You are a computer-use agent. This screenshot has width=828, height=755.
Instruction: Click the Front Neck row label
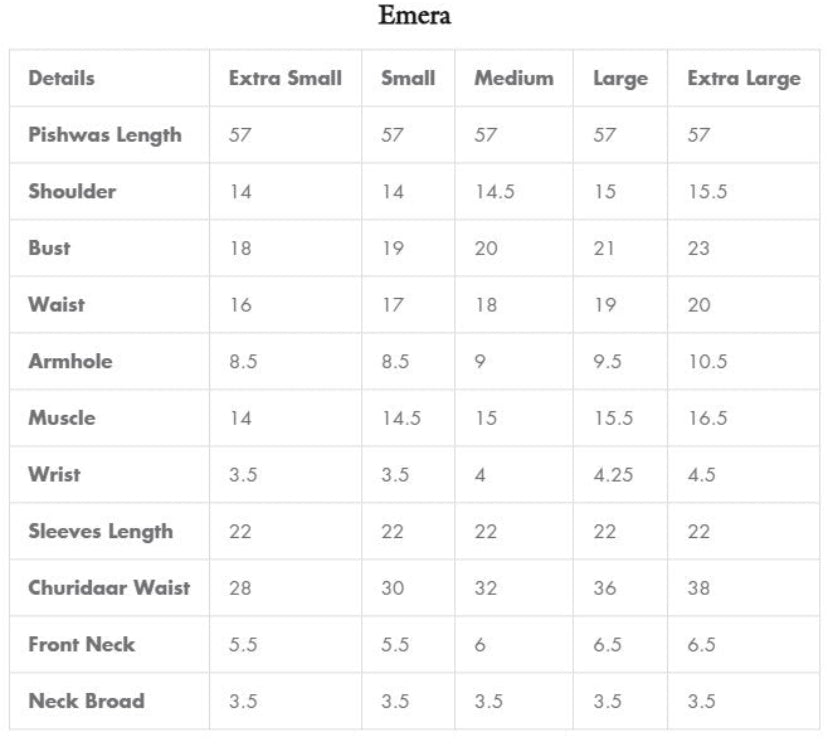[x=81, y=645]
